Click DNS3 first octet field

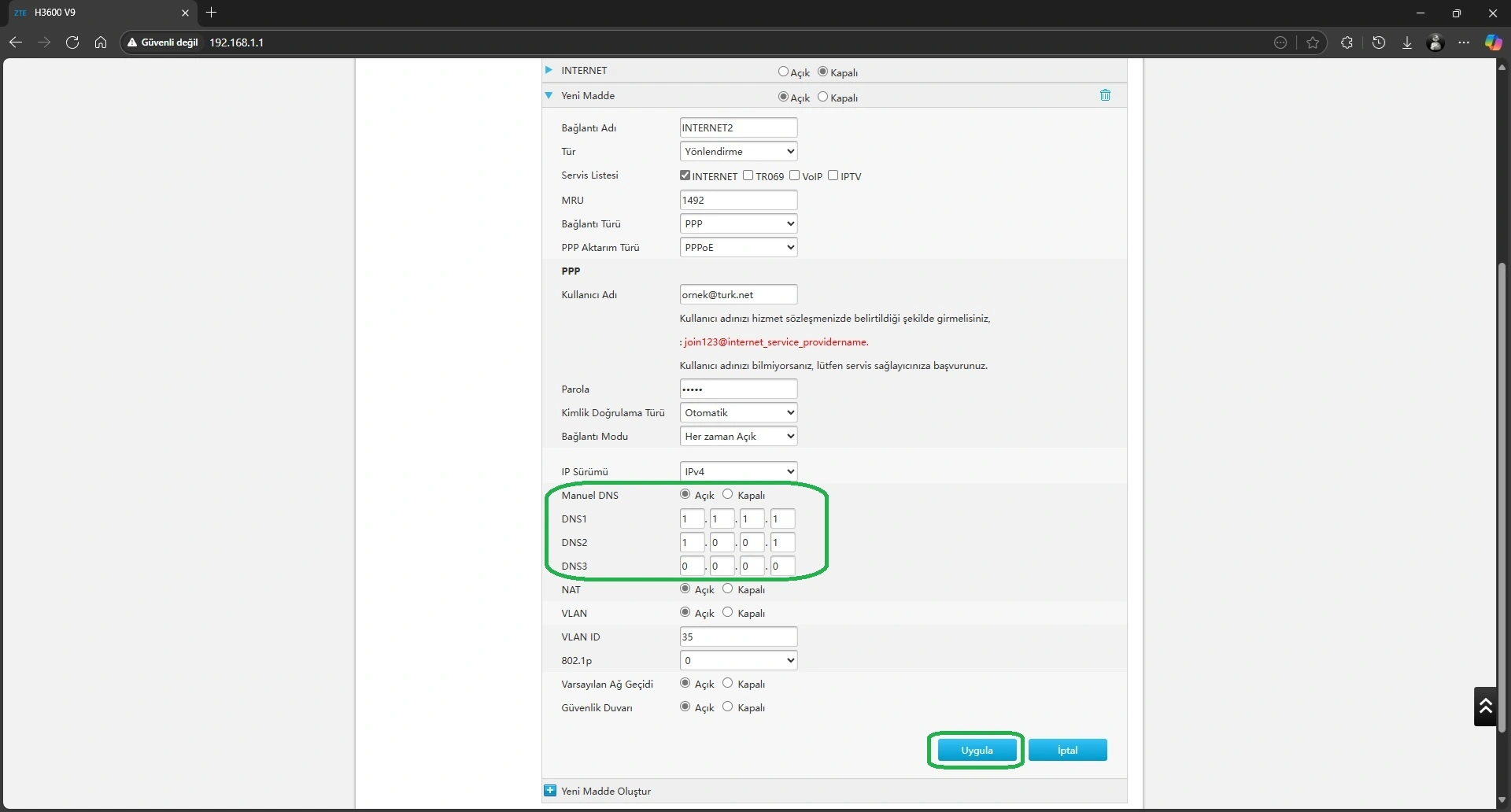(692, 566)
